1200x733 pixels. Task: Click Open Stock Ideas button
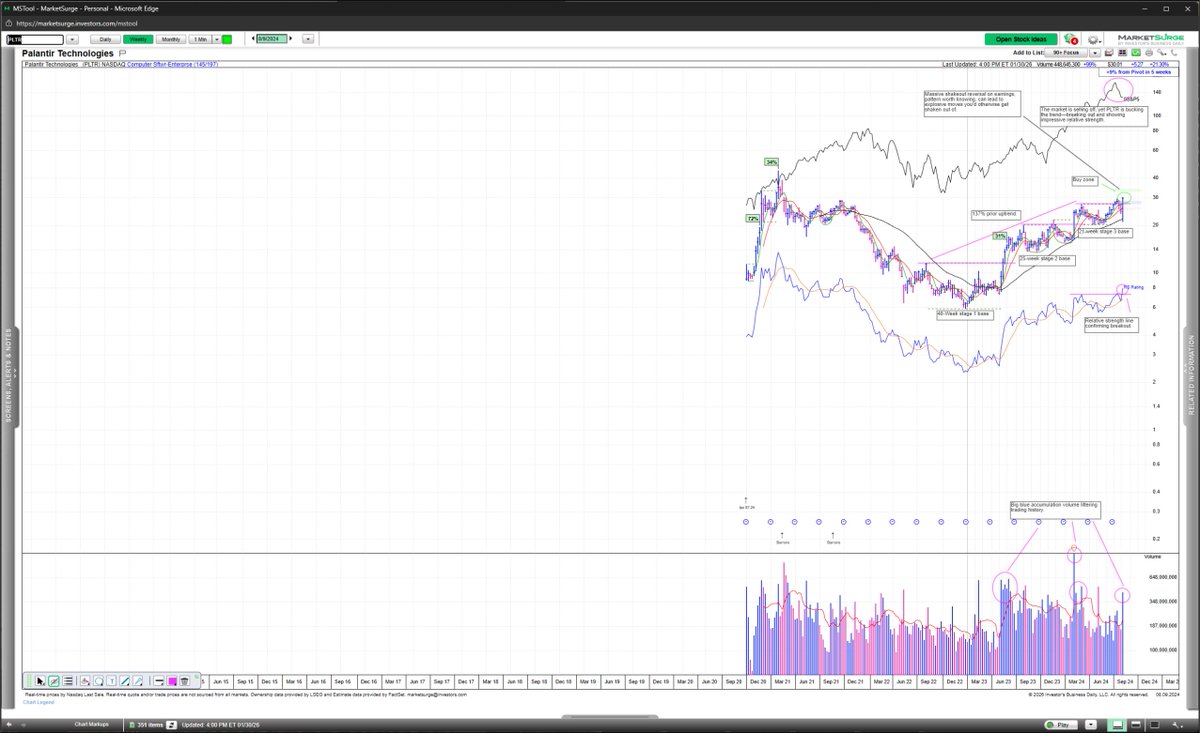(x=1020, y=39)
